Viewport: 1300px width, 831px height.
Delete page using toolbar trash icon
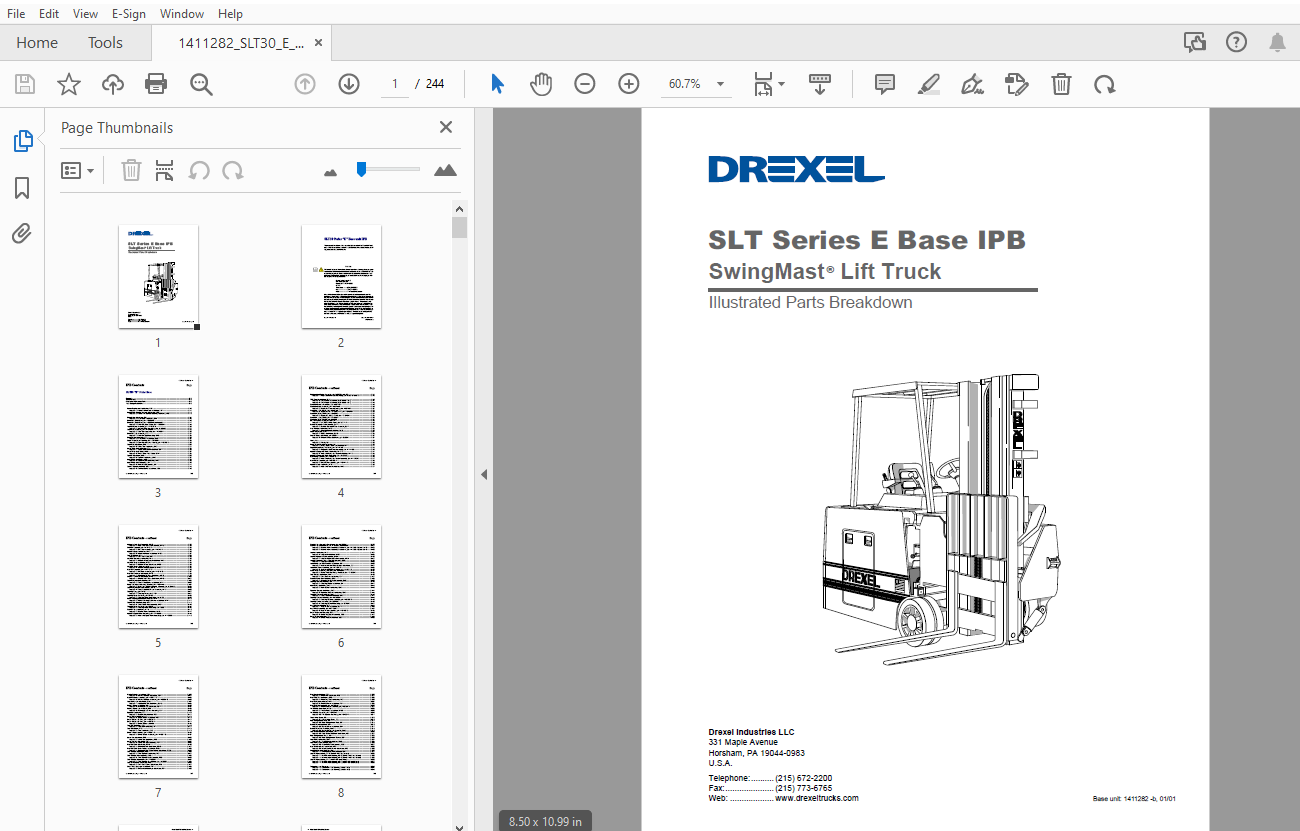(x=1061, y=84)
